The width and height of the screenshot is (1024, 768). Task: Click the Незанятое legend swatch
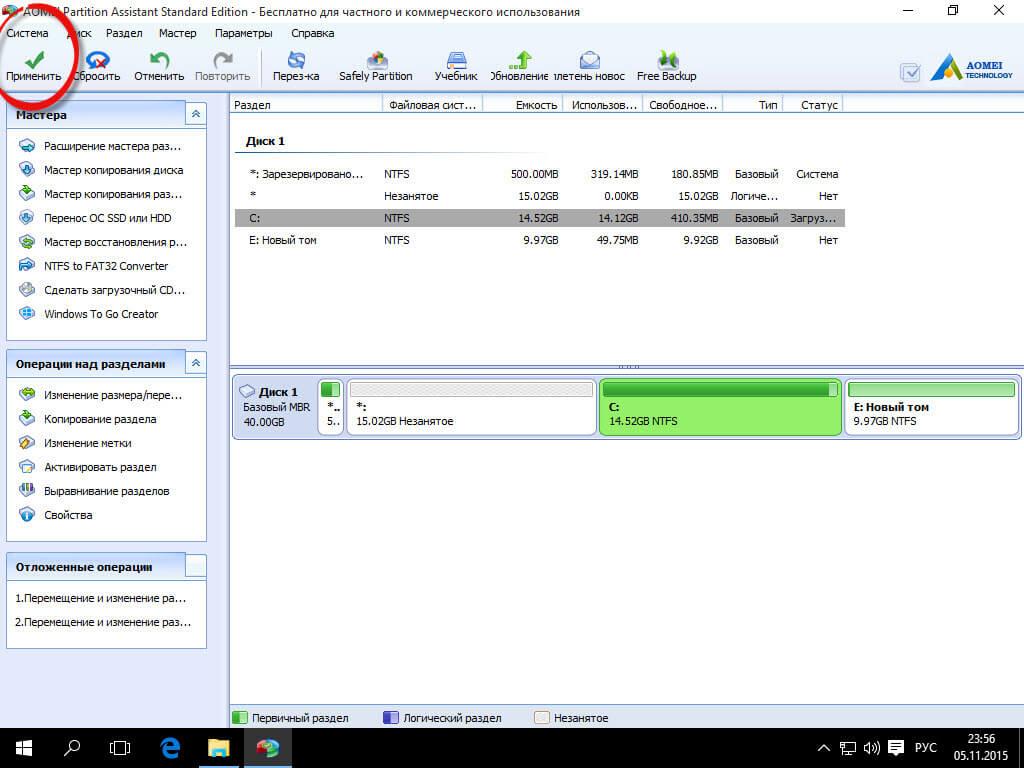click(541, 718)
